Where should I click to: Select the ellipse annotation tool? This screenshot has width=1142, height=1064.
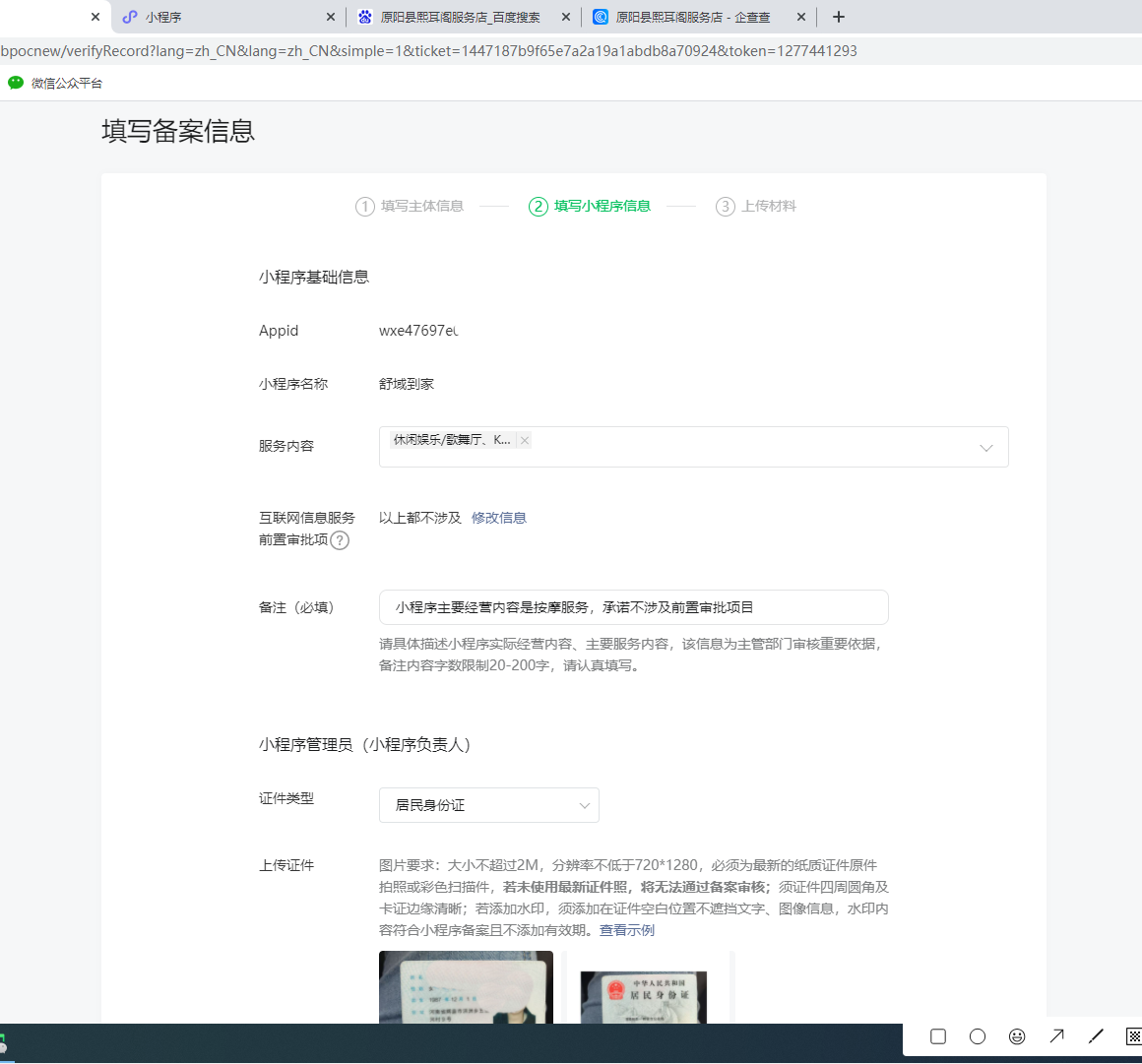point(978,1036)
